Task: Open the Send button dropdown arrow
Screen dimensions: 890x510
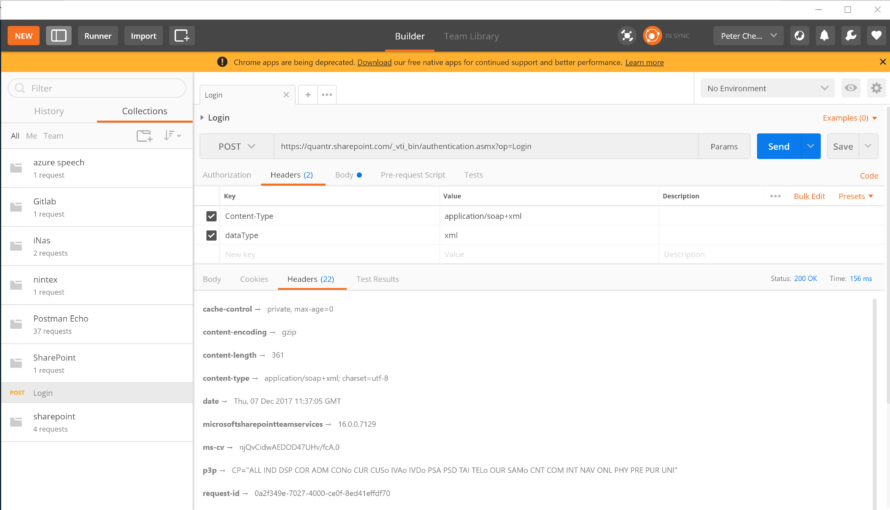Action: point(811,146)
